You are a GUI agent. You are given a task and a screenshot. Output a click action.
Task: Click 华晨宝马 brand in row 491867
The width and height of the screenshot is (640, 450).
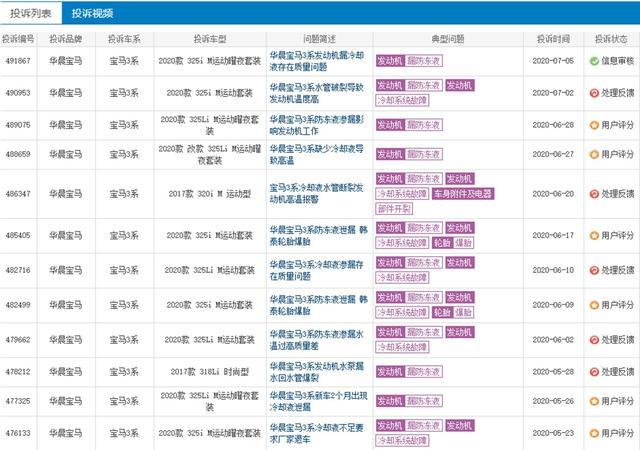(66, 61)
